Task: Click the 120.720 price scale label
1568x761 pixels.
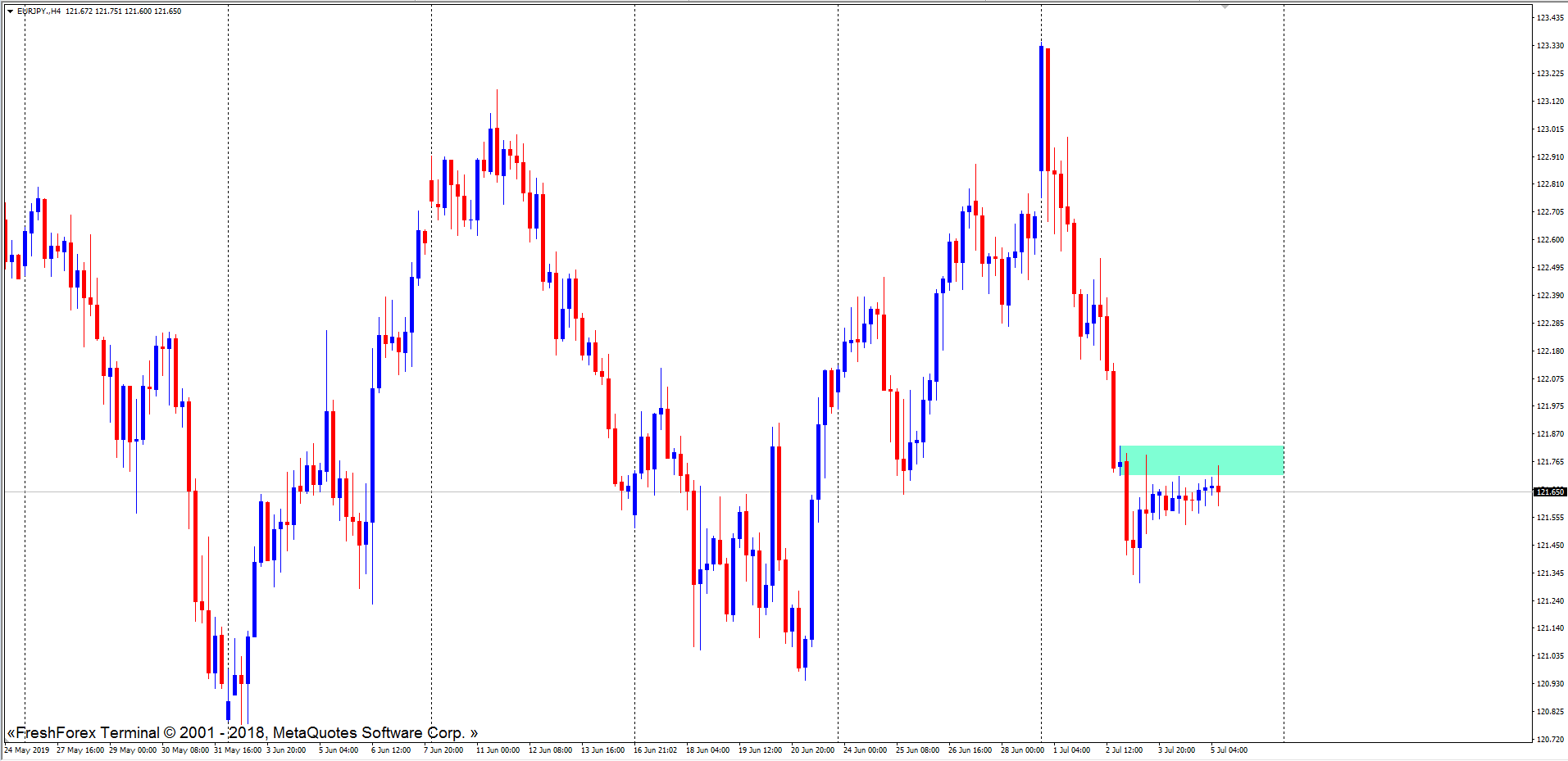Action: pos(1549,739)
